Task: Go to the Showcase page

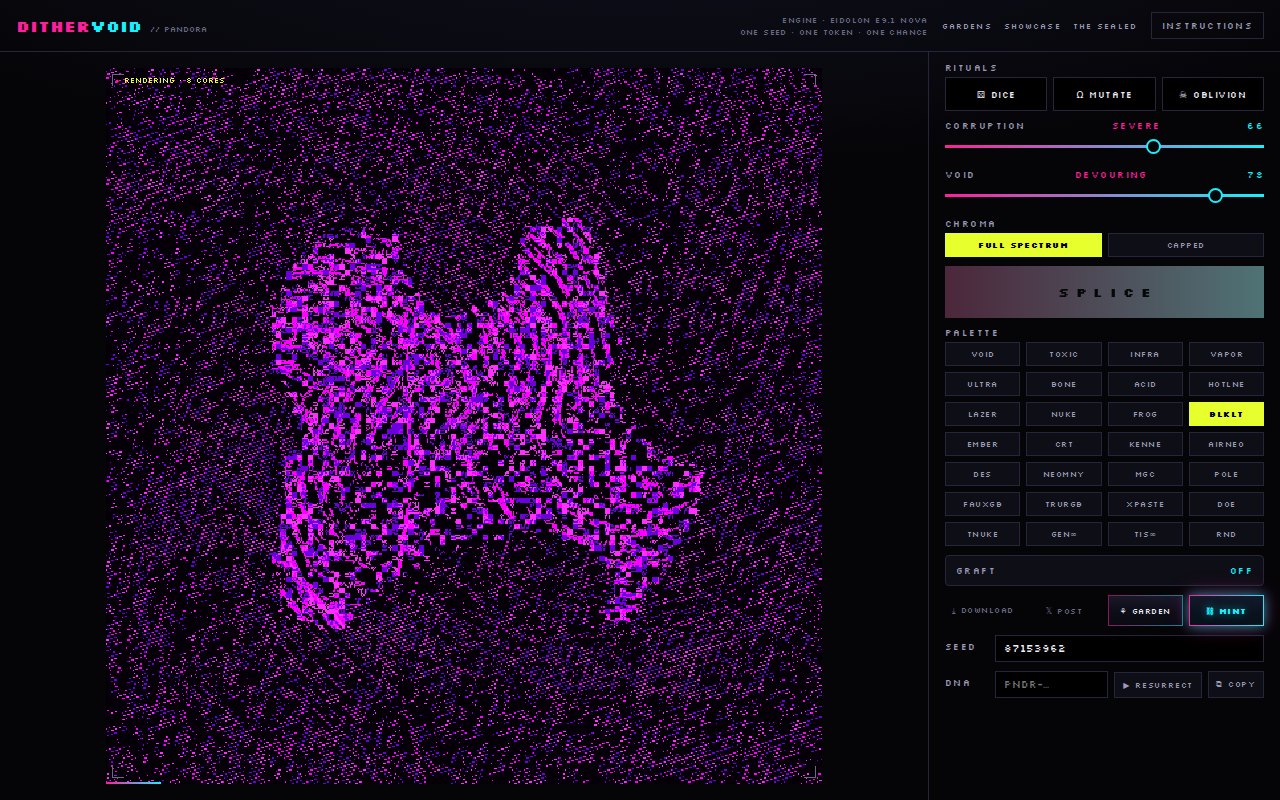Action: 1033,26
